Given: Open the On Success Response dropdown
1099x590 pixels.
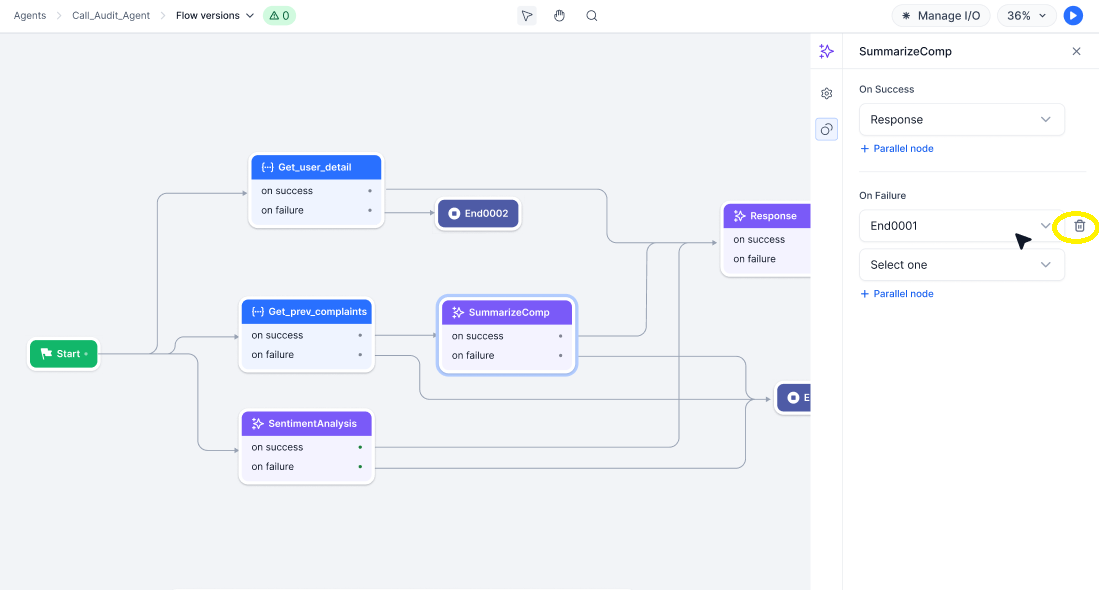Looking at the screenshot, I should (961, 120).
